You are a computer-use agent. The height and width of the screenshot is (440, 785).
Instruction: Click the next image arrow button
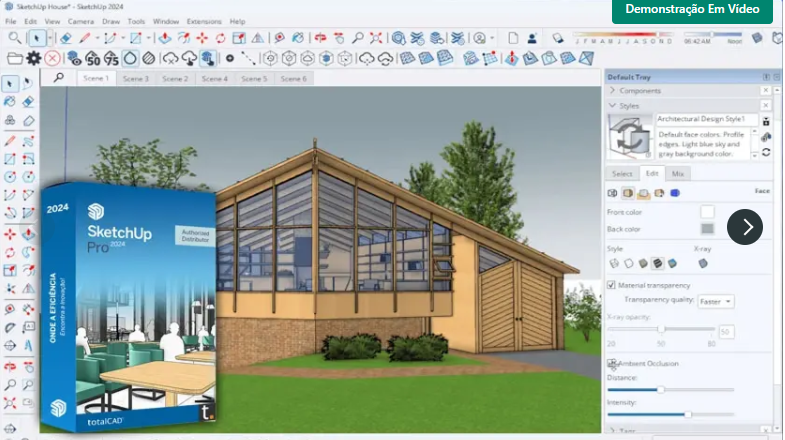[745, 226]
